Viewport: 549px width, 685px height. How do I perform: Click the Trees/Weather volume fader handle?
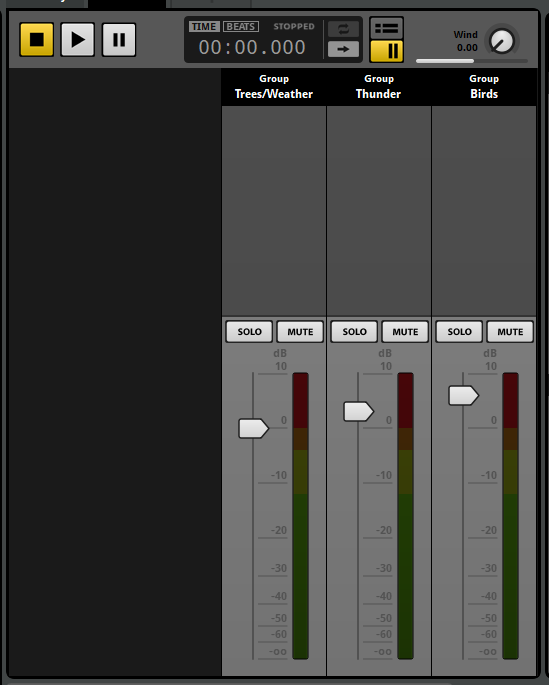pyautogui.click(x=253, y=428)
